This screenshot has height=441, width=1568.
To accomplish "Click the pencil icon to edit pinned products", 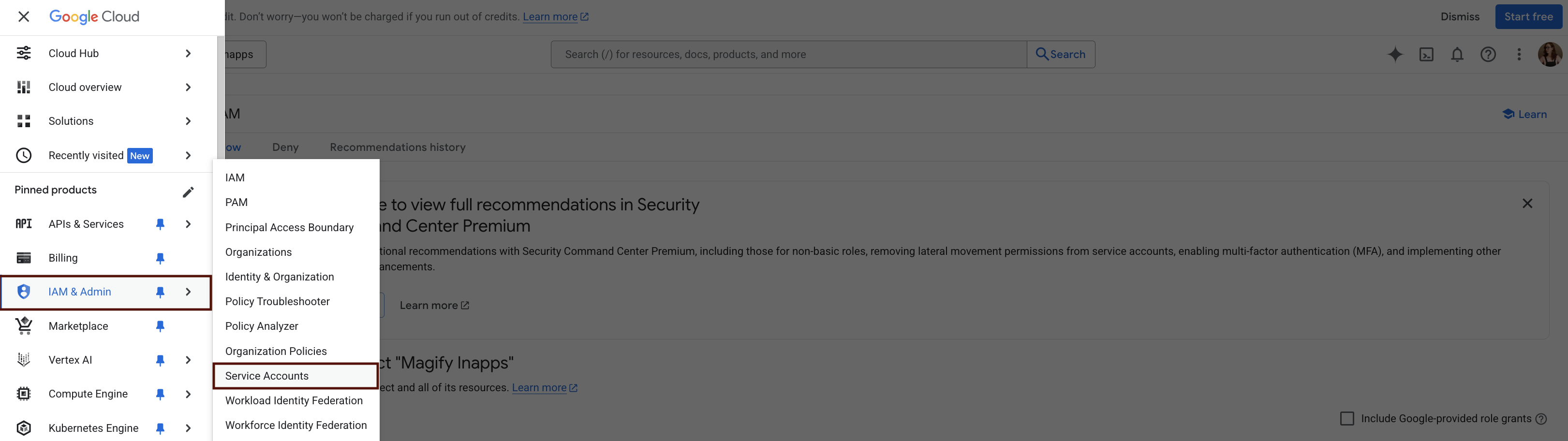I will tap(189, 191).
